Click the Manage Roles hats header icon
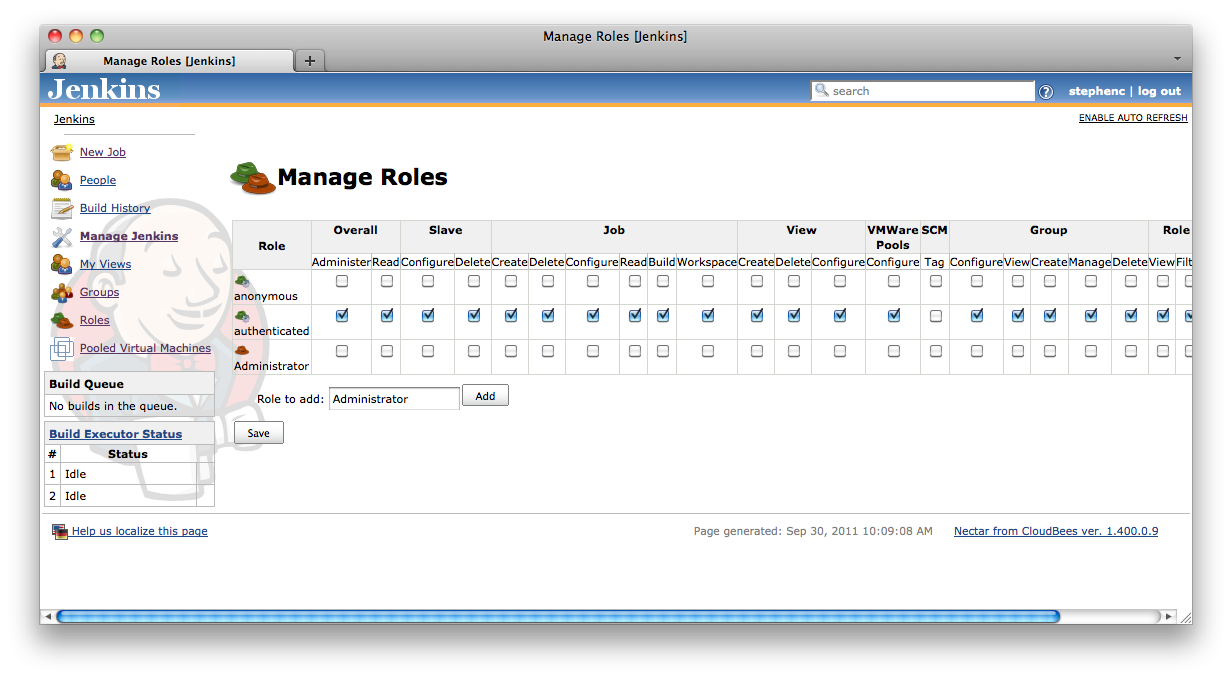This screenshot has width=1232, height=679. pyautogui.click(x=252, y=177)
